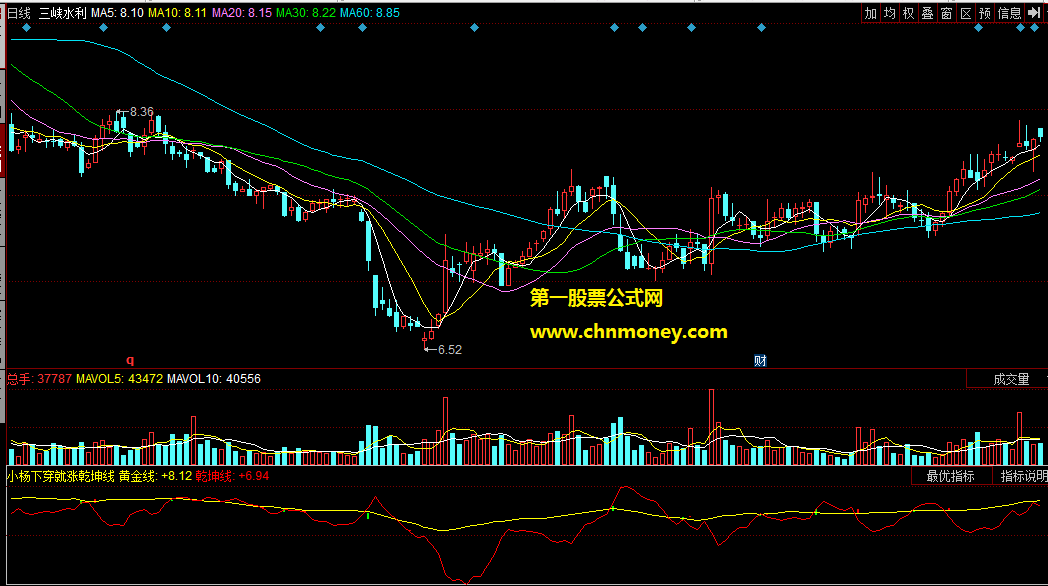Screen dimensions: 1048x586
Task: Open the 成交量 indicator selector
Action: (x=1011, y=380)
